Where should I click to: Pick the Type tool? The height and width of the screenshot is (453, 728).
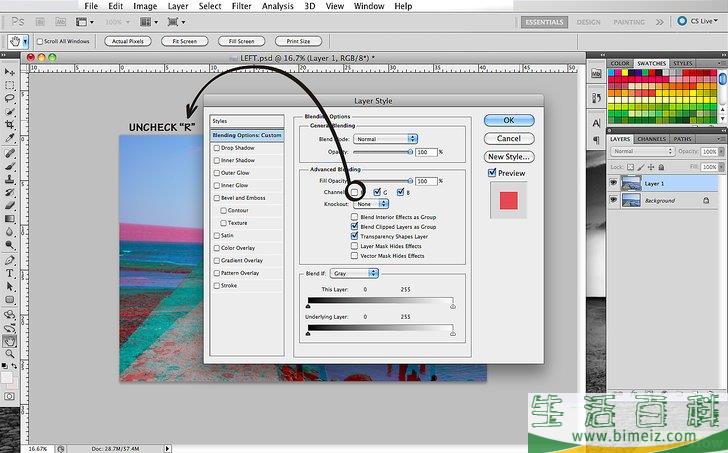click(x=10, y=273)
